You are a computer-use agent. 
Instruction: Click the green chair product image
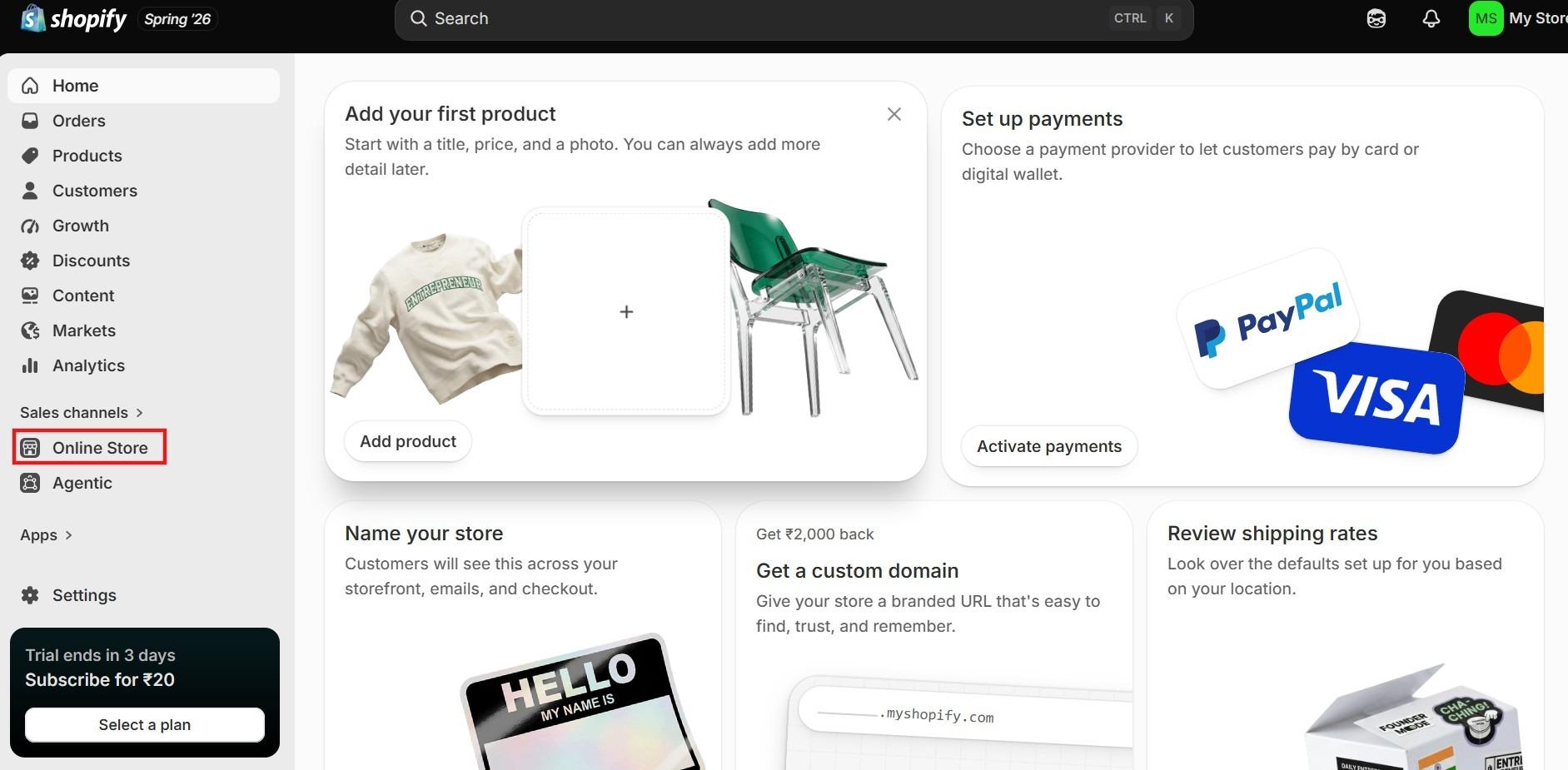812,308
